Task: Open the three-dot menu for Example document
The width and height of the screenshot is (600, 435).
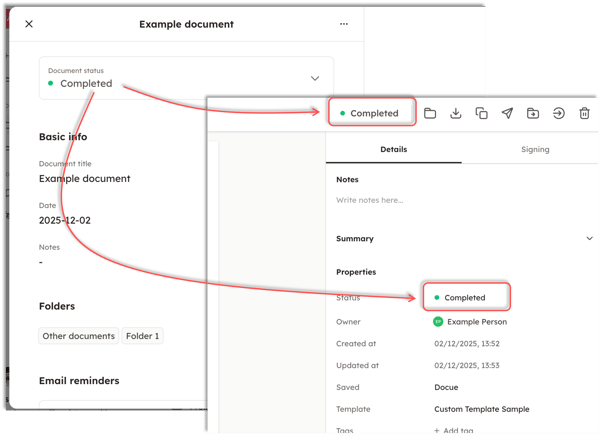Action: pyautogui.click(x=344, y=24)
